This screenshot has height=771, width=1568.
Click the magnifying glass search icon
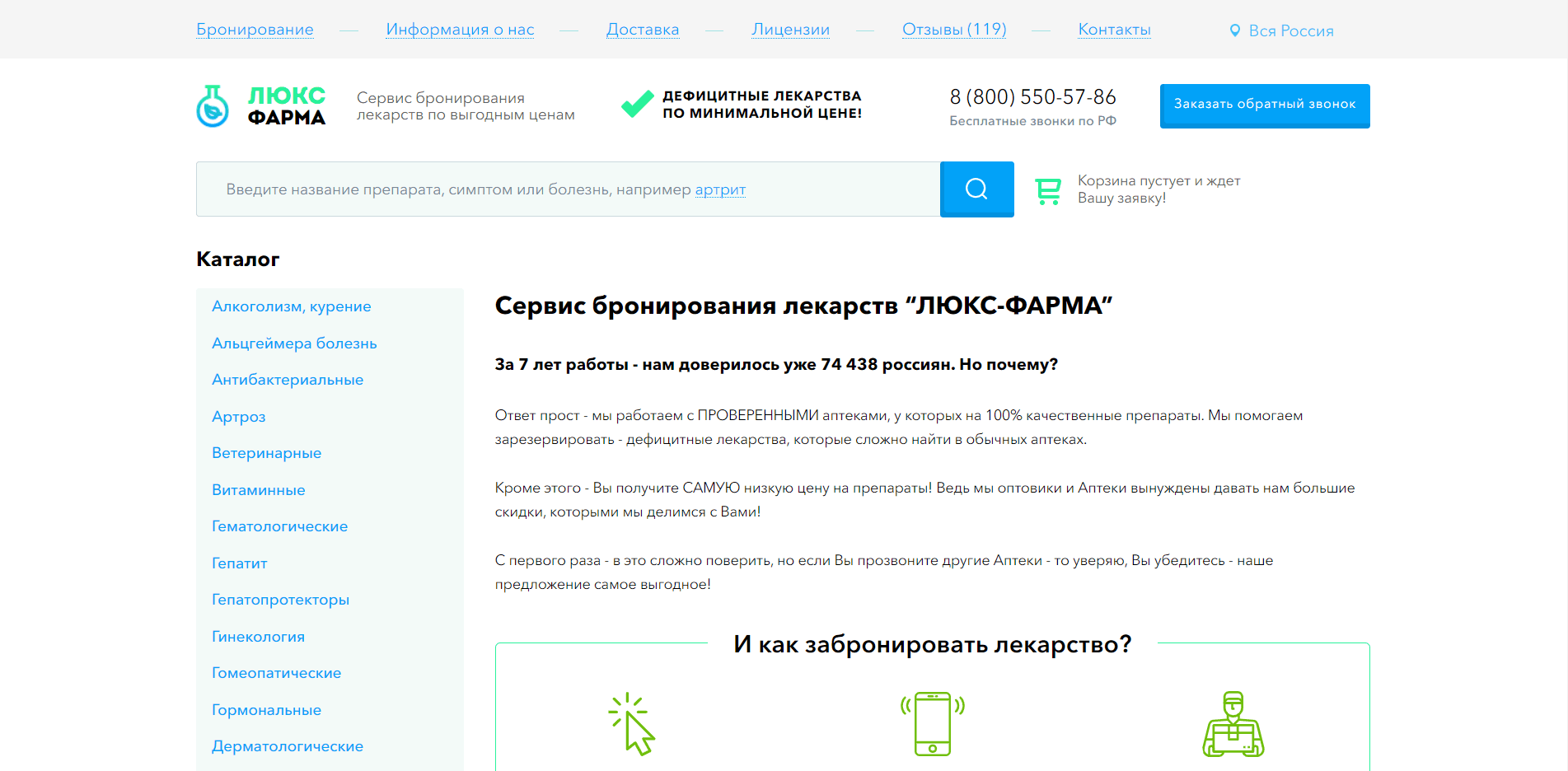pyautogui.click(x=976, y=189)
